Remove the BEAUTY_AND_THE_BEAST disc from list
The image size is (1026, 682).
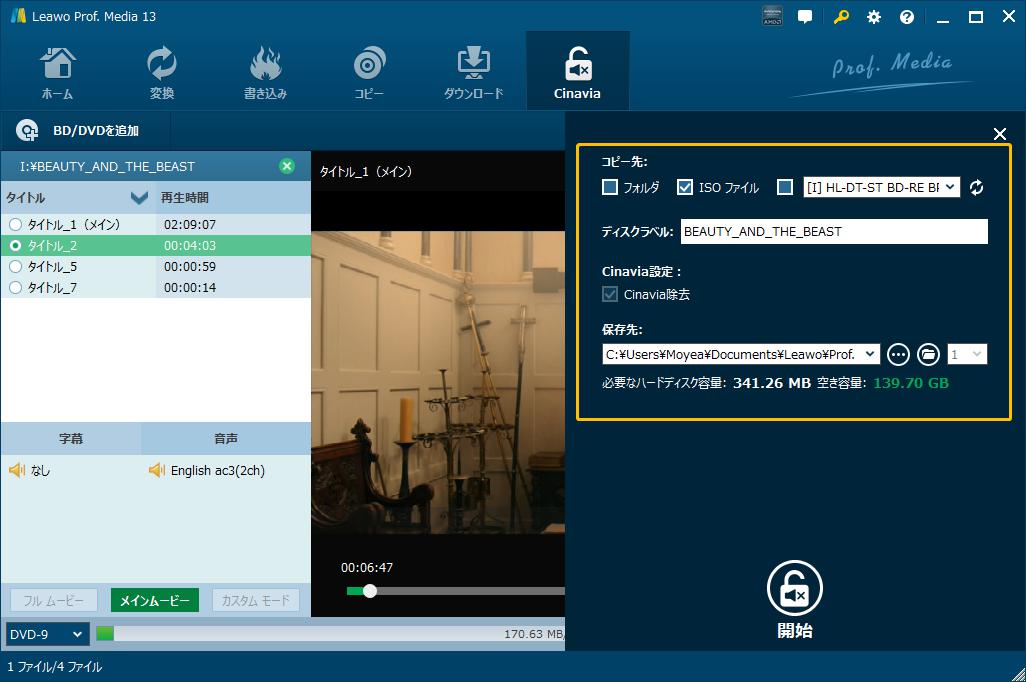pyautogui.click(x=287, y=166)
